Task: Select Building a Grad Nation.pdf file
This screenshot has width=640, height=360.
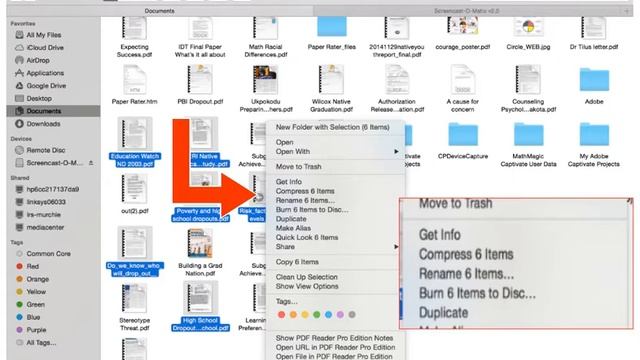Action: pos(200,243)
